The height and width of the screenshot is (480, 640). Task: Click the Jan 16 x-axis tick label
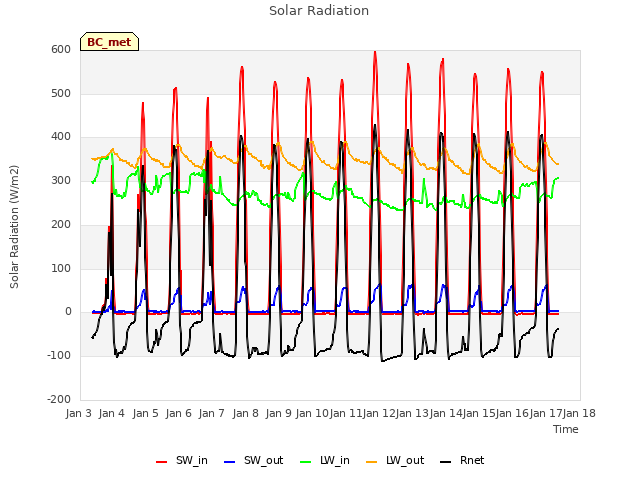513,413
